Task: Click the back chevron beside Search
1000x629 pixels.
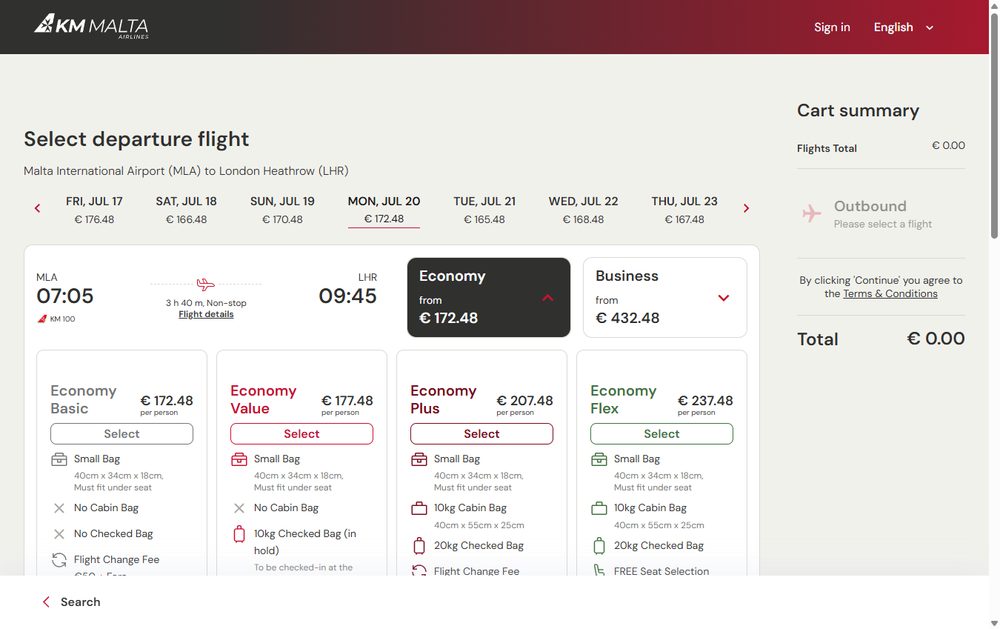Action: [x=46, y=602]
